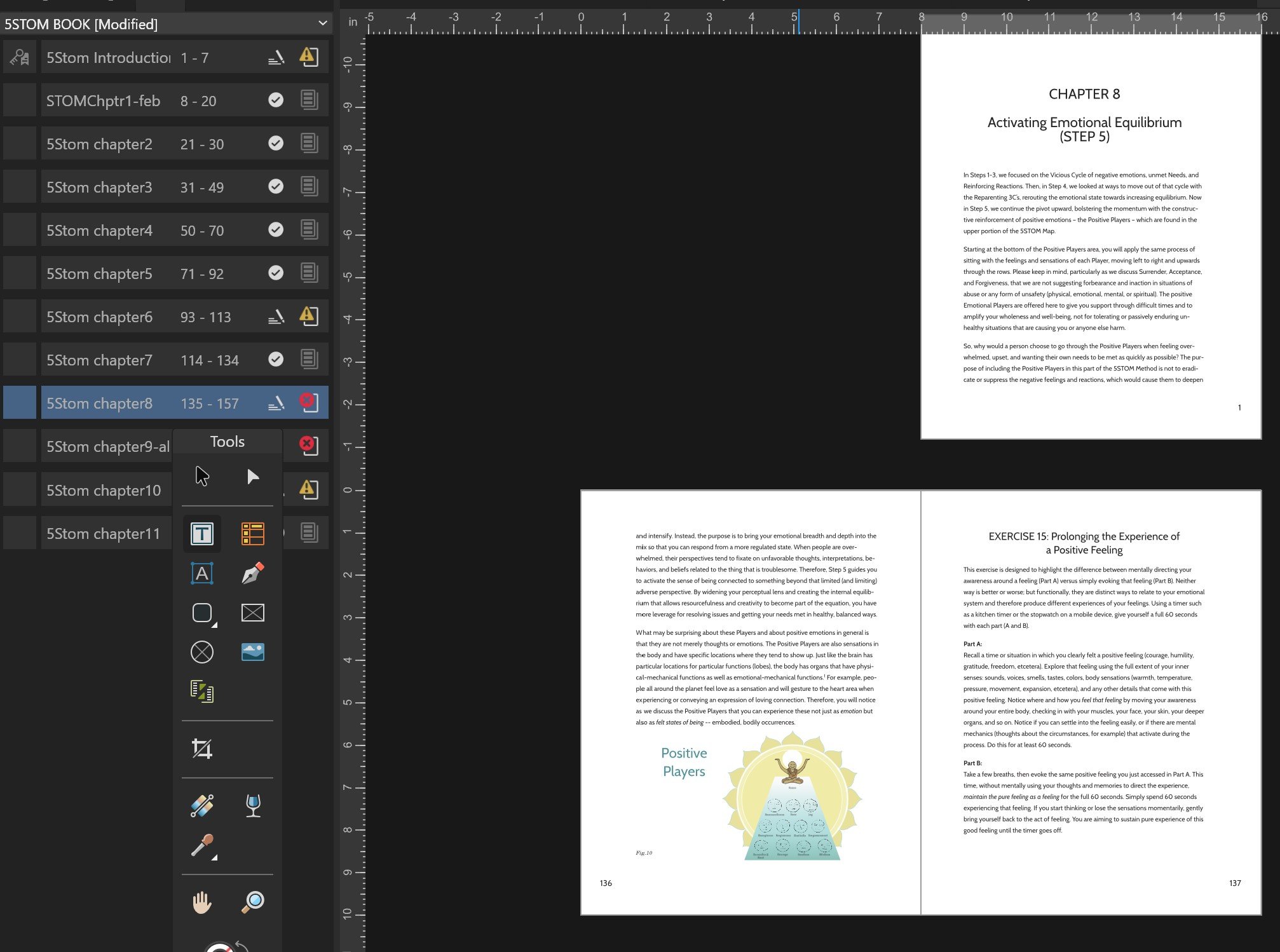Choose the Artistic Text tool
This screenshot has width=1280, height=952.
coord(201,573)
